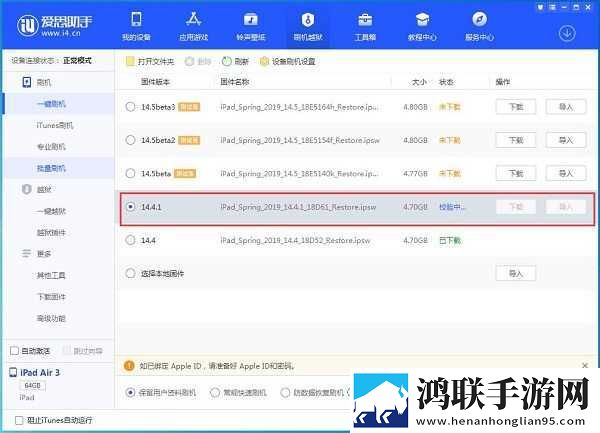Select the 14.4.1 firmware radio button
Viewport: 600px width, 433px height.
[130, 207]
